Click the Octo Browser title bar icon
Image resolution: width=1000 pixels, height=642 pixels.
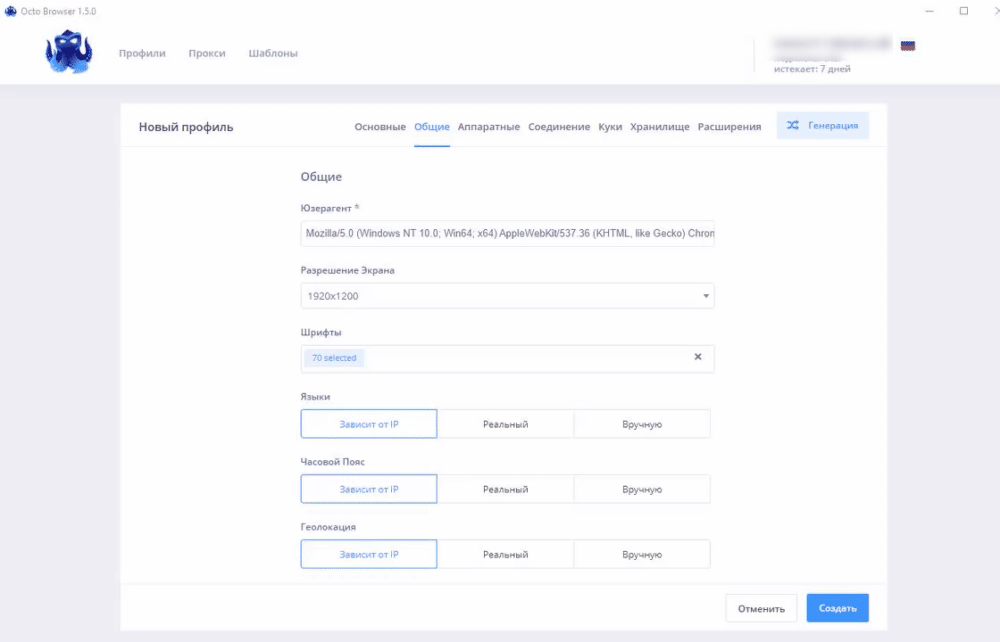point(10,11)
